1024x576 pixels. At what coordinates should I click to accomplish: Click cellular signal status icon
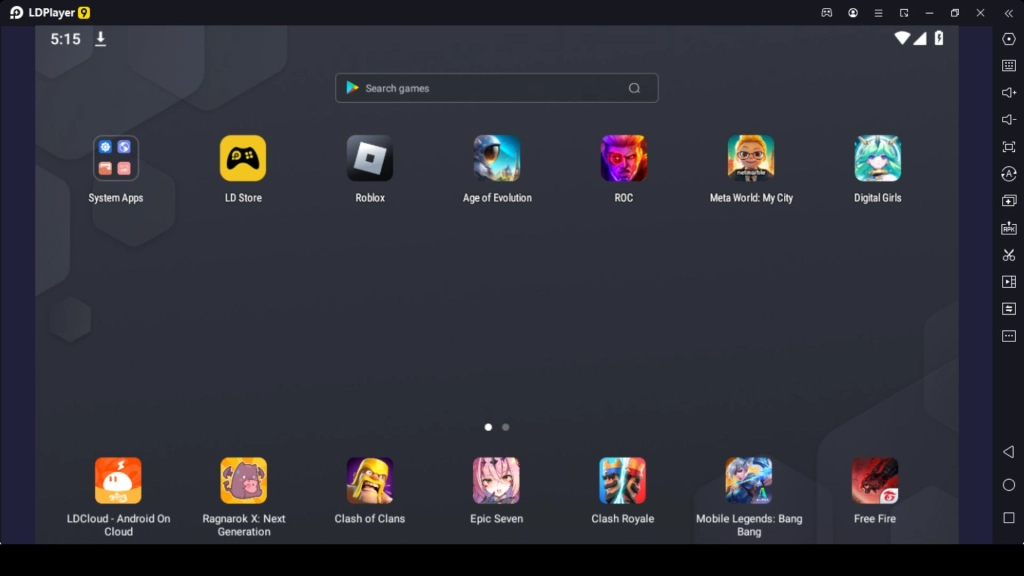(920, 39)
